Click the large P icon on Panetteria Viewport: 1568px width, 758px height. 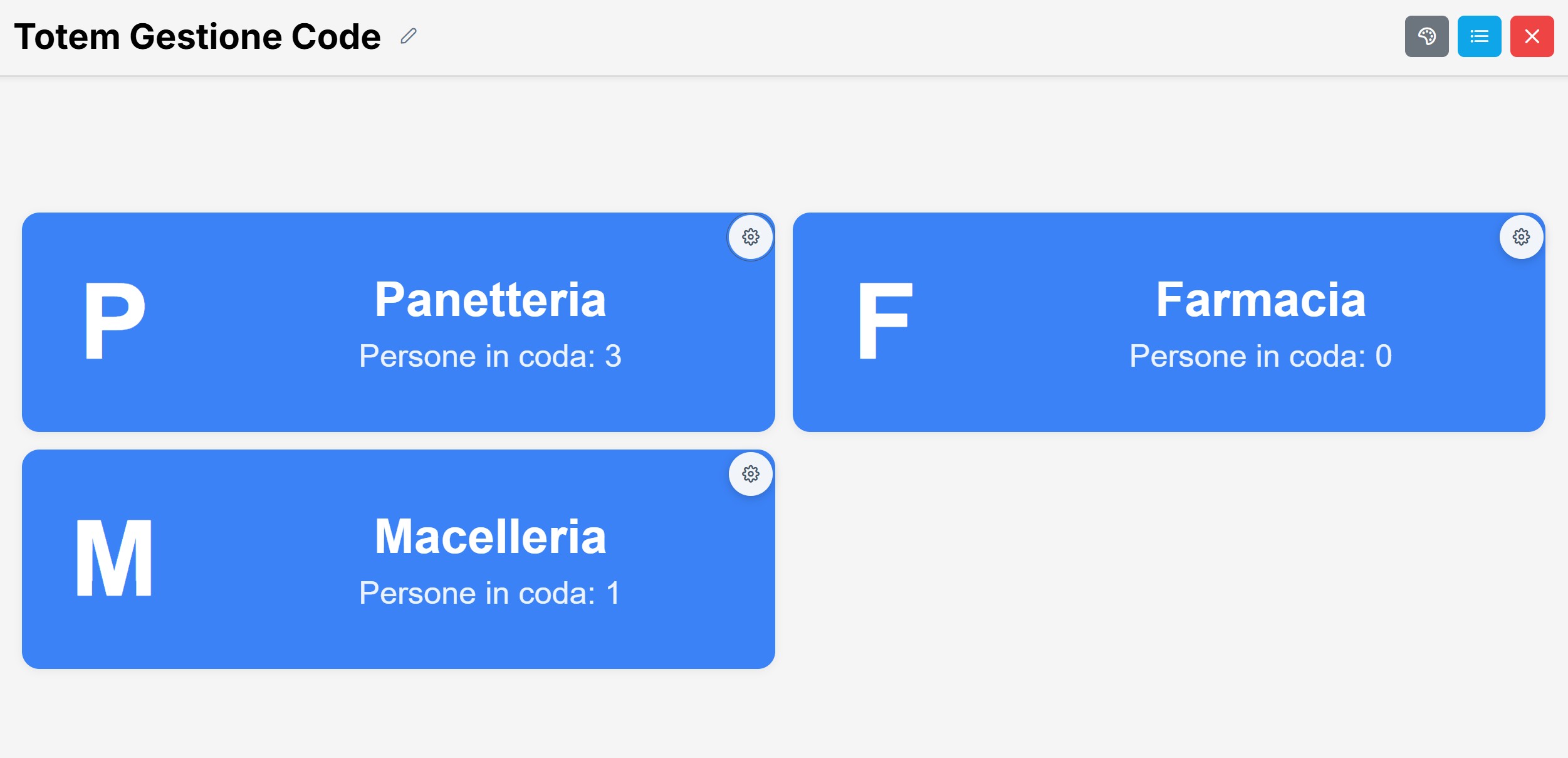tap(115, 321)
